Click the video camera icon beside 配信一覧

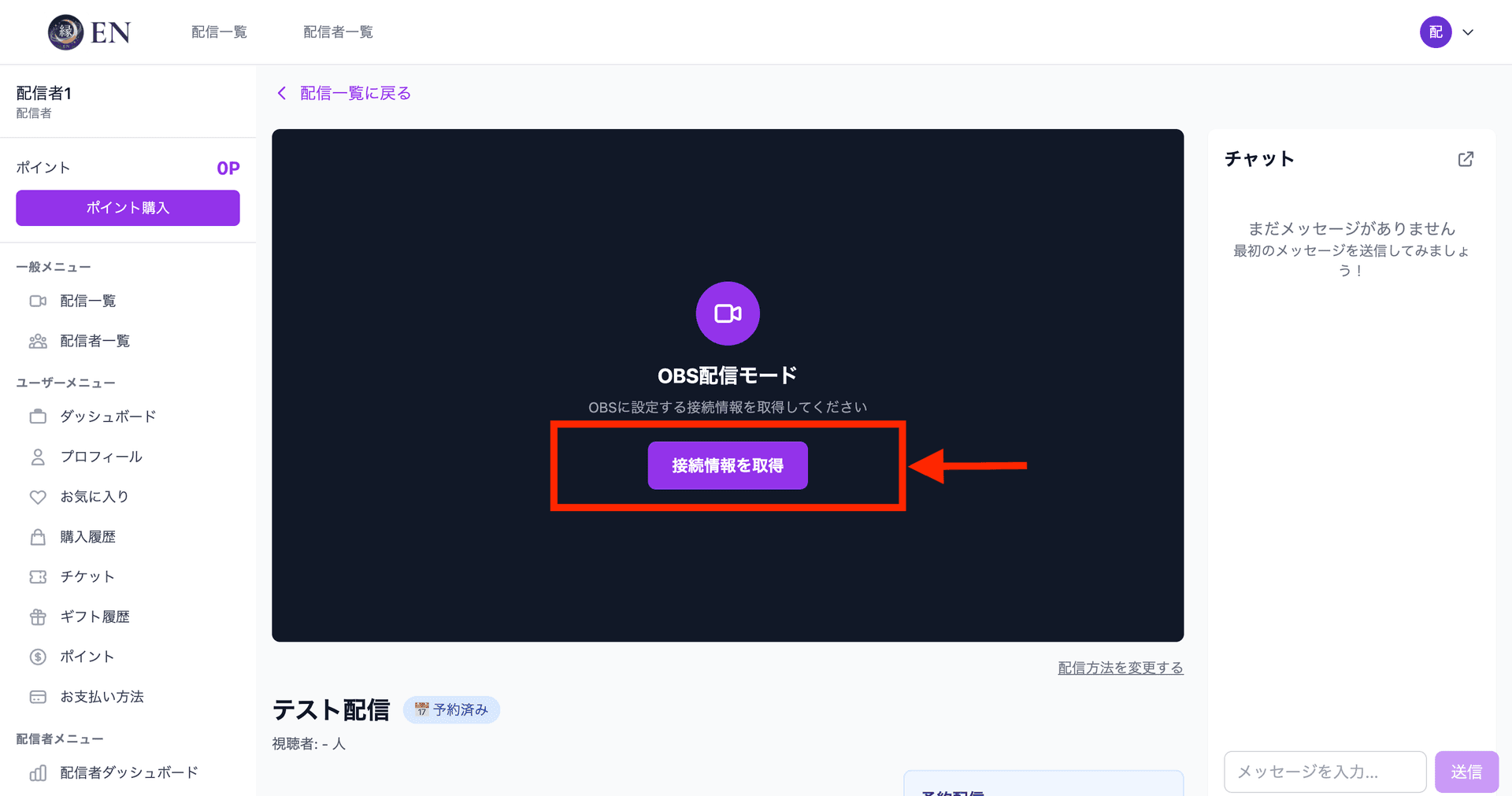[x=38, y=301]
